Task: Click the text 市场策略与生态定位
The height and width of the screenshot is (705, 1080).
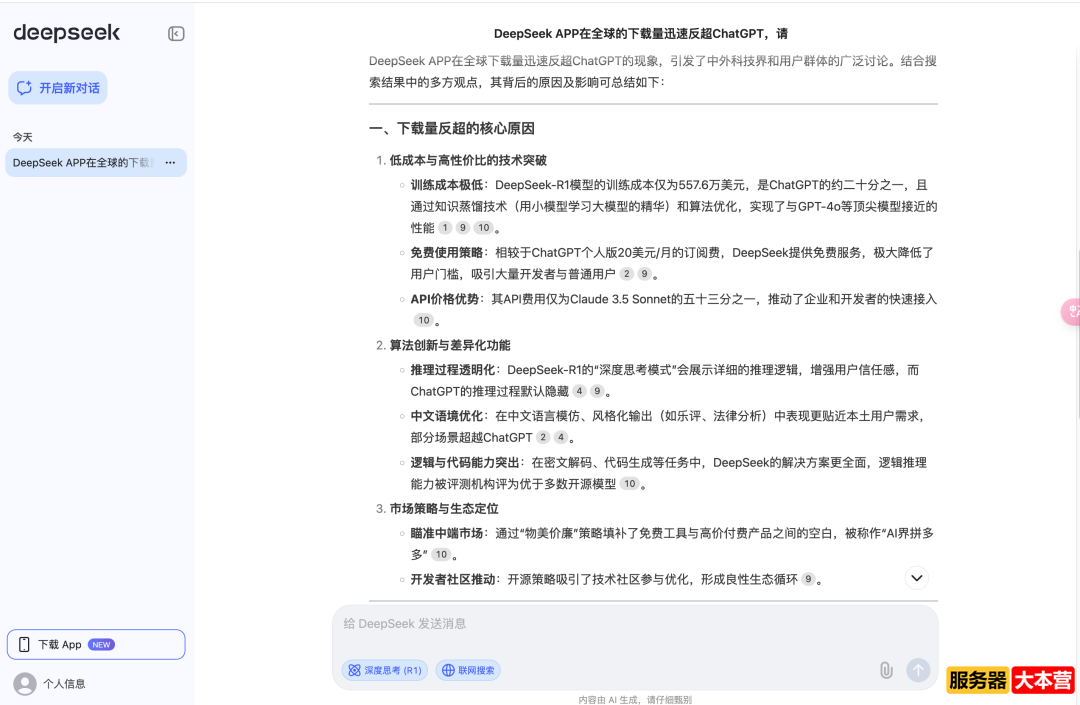Action: coord(444,509)
